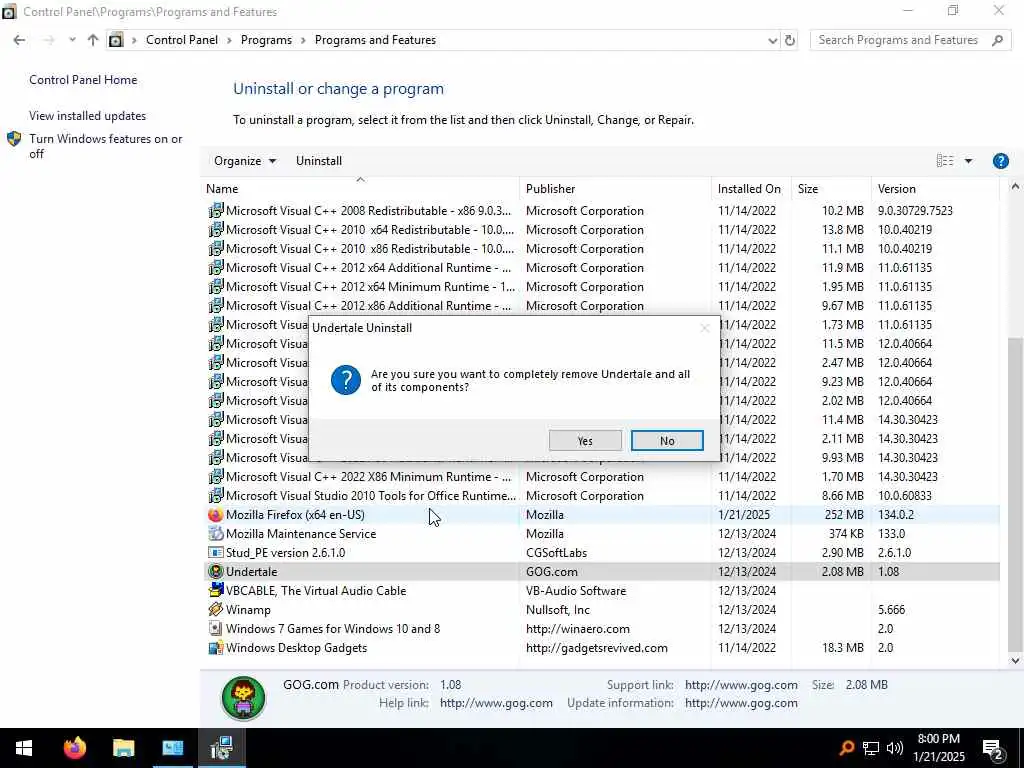Image resolution: width=1024 pixels, height=768 pixels.
Task: Open the view options dropdown arrow
Action: tap(968, 161)
